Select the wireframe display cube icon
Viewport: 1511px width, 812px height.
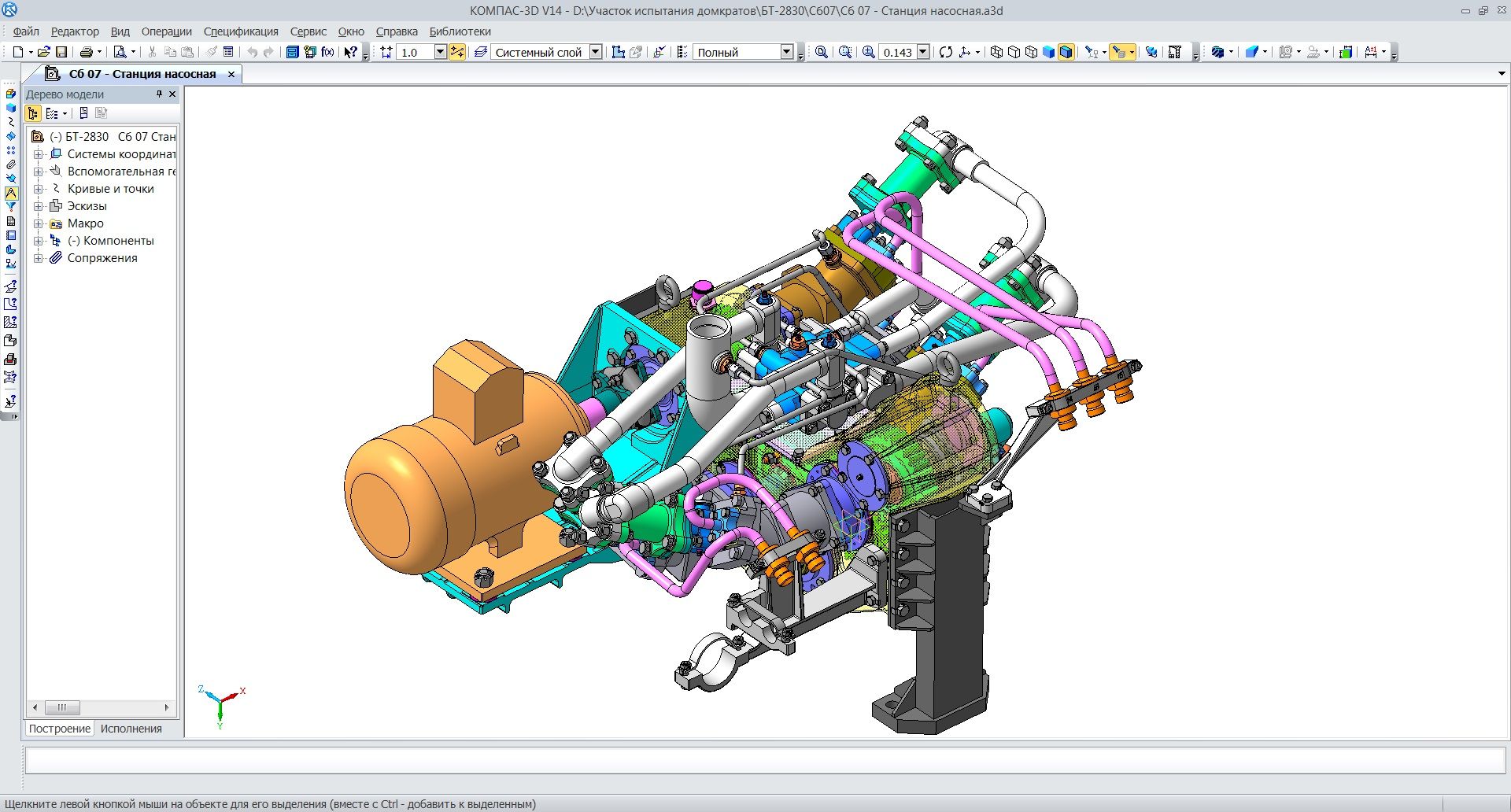[x=996, y=52]
